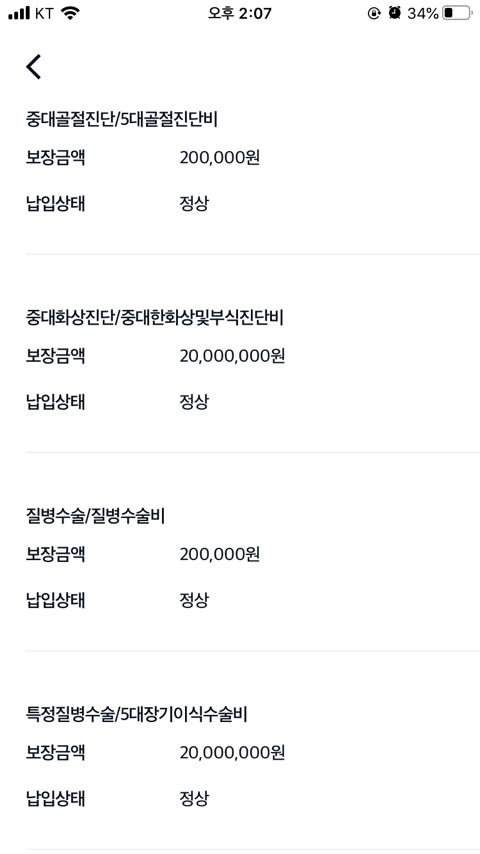Open 중대화상진단/중대한화상및부식진단비 coverage item
480x854 pixels.
click(x=155, y=318)
